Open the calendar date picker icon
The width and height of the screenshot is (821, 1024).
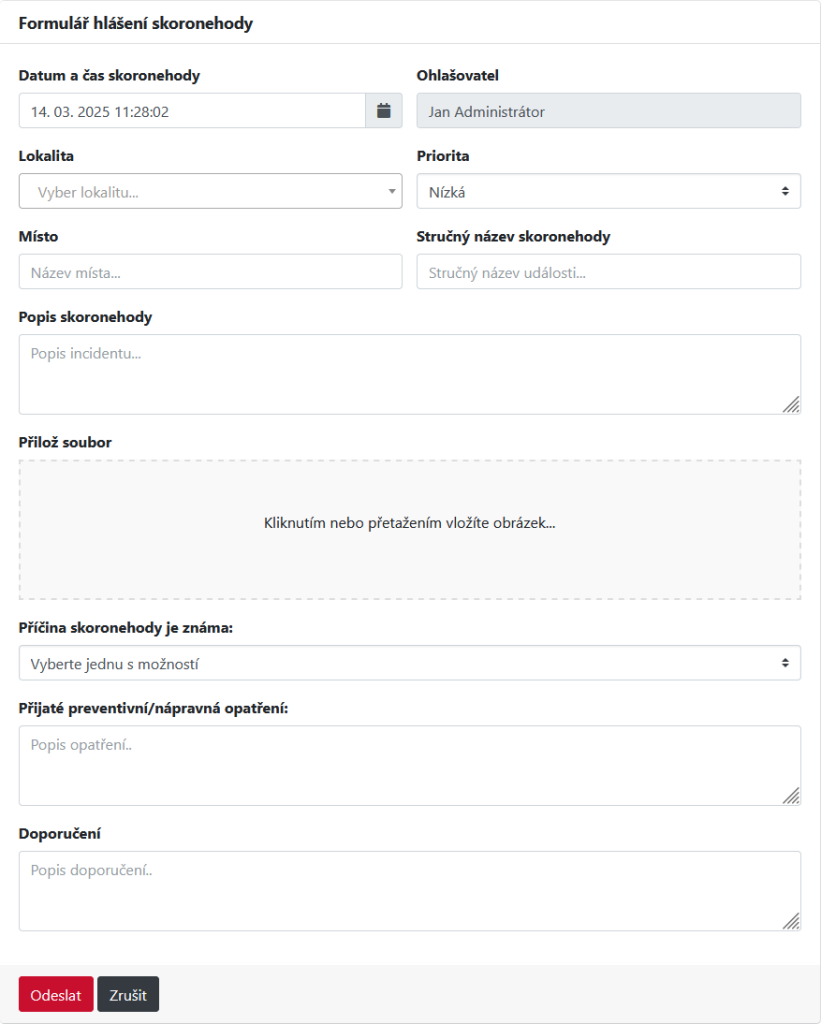pyautogui.click(x=383, y=111)
